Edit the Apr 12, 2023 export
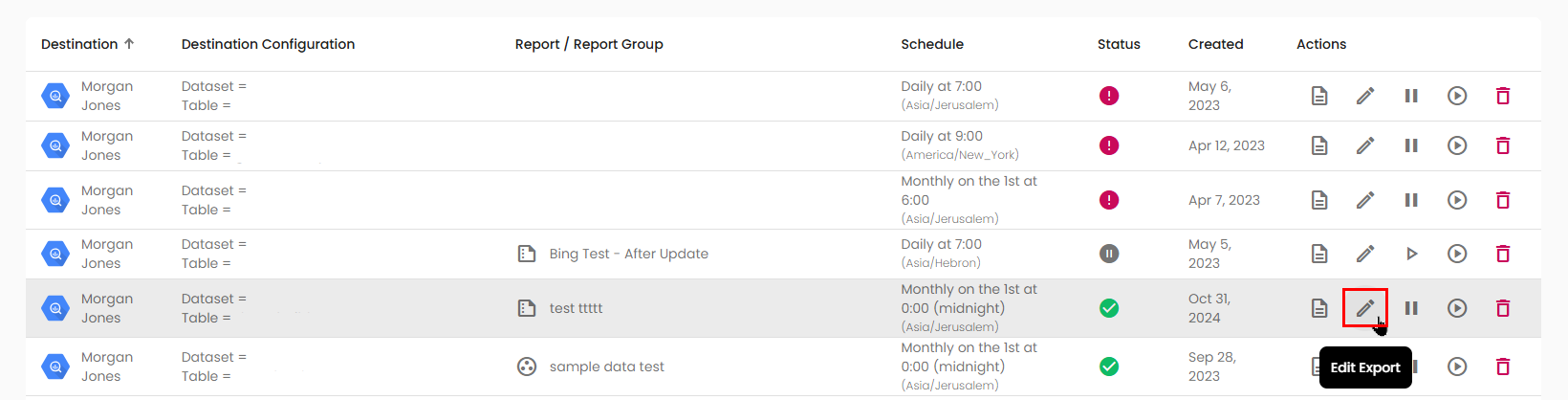This screenshot has width=1568, height=400. pos(1364,145)
